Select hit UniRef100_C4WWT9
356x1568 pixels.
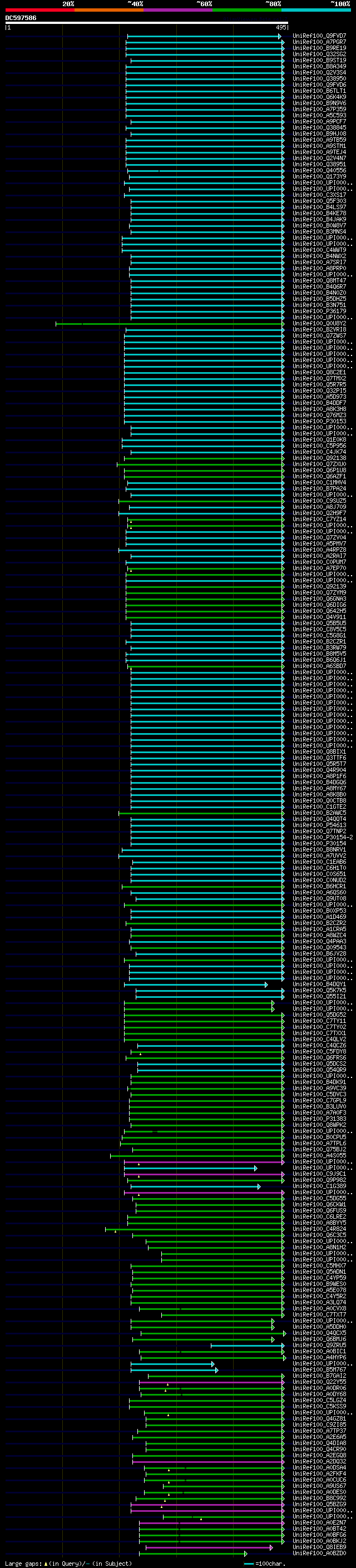(x=319, y=250)
